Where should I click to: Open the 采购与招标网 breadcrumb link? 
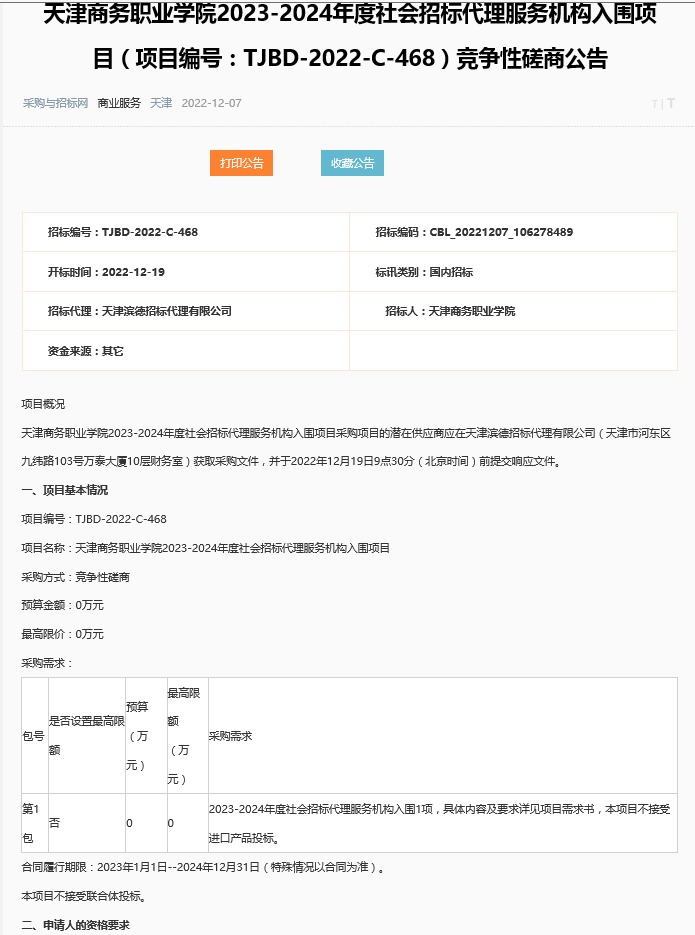point(55,103)
